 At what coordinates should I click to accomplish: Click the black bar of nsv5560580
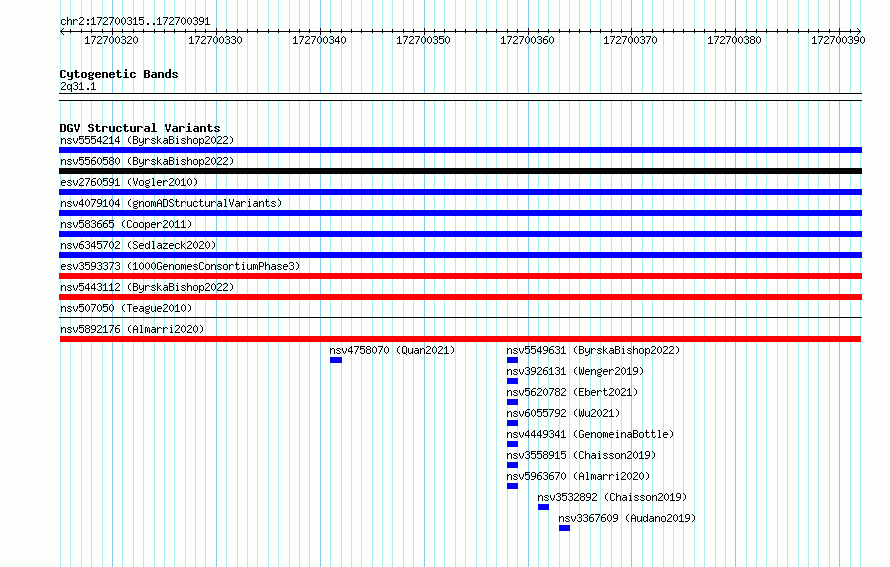coord(460,171)
